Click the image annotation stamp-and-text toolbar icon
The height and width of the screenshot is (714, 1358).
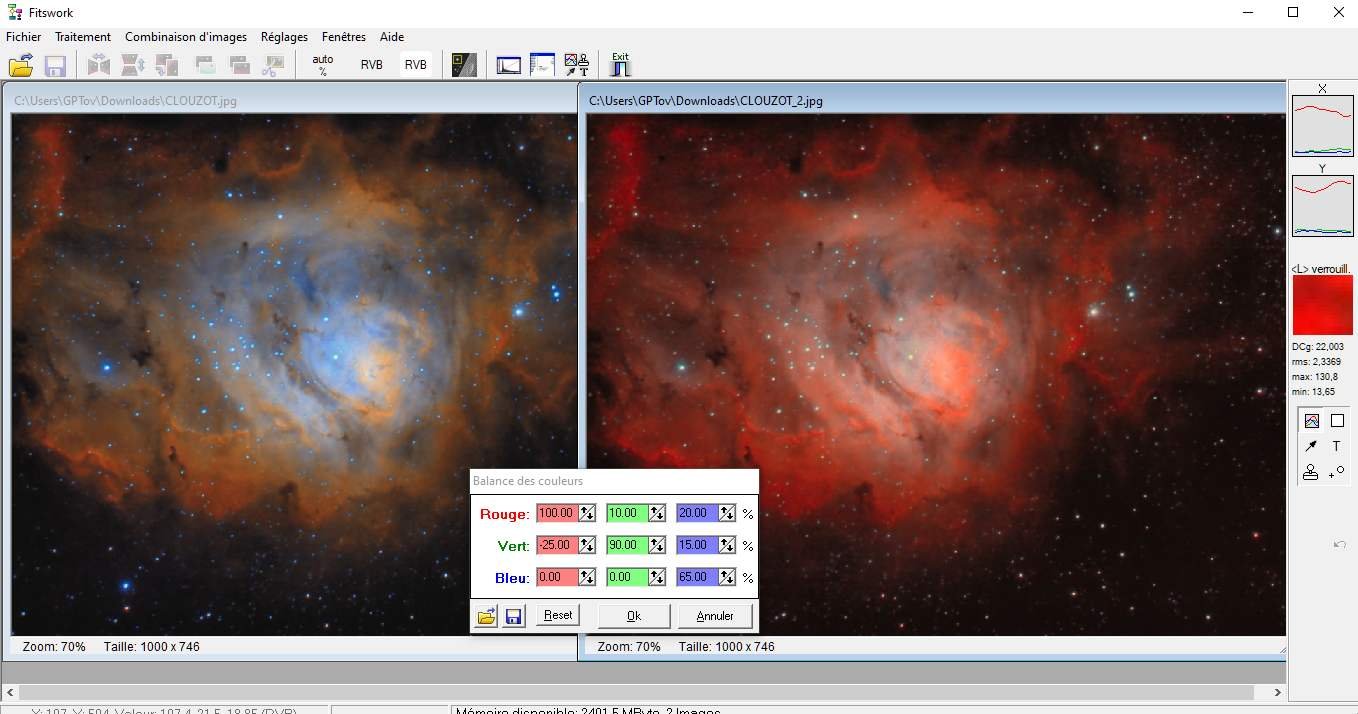(x=576, y=65)
